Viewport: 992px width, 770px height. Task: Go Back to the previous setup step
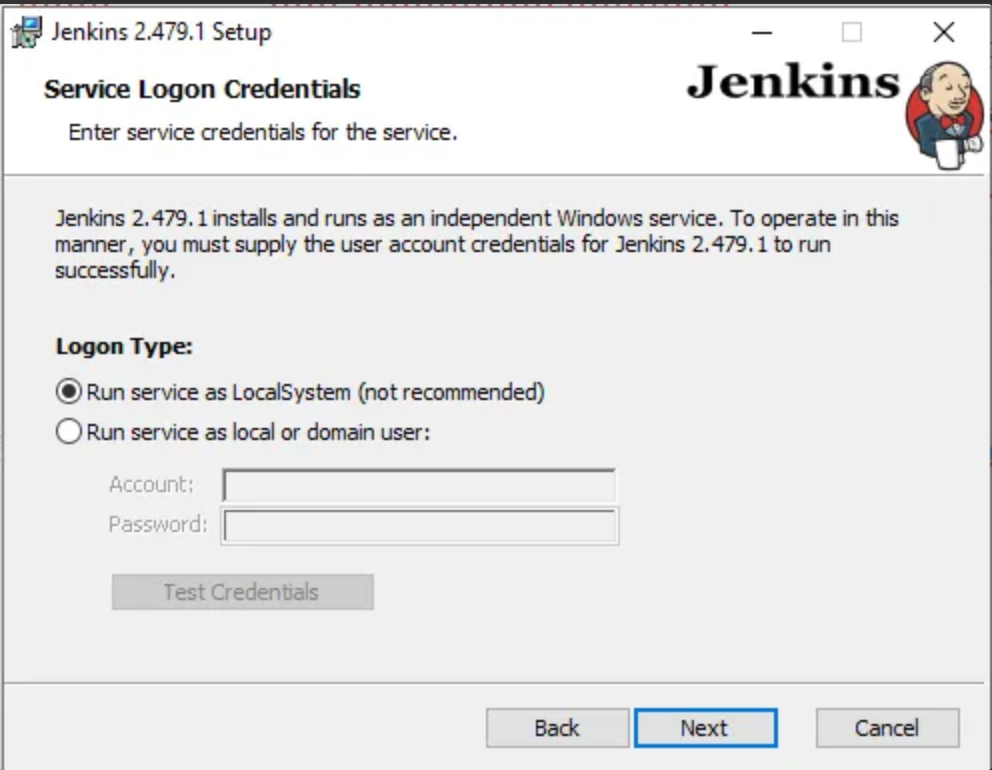pyautogui.click(x=557, y=728)
